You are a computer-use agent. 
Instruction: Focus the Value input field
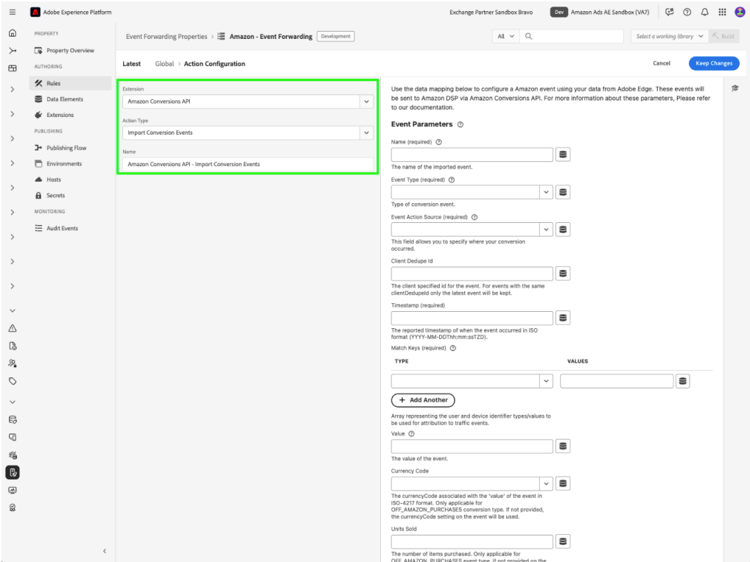pos(472,446)
